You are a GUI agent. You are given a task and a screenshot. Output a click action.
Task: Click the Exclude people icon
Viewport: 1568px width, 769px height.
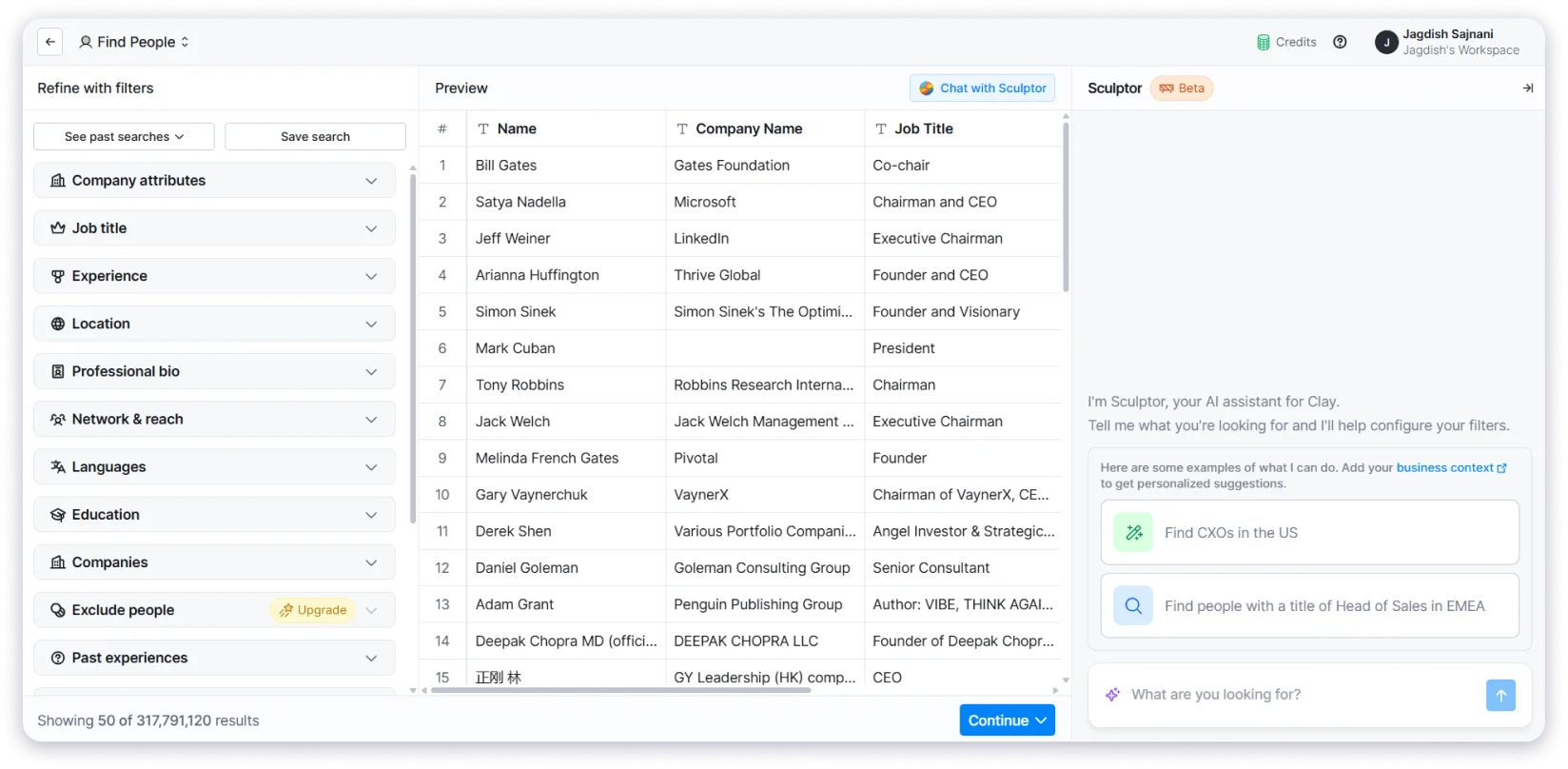tap(58, 610)
